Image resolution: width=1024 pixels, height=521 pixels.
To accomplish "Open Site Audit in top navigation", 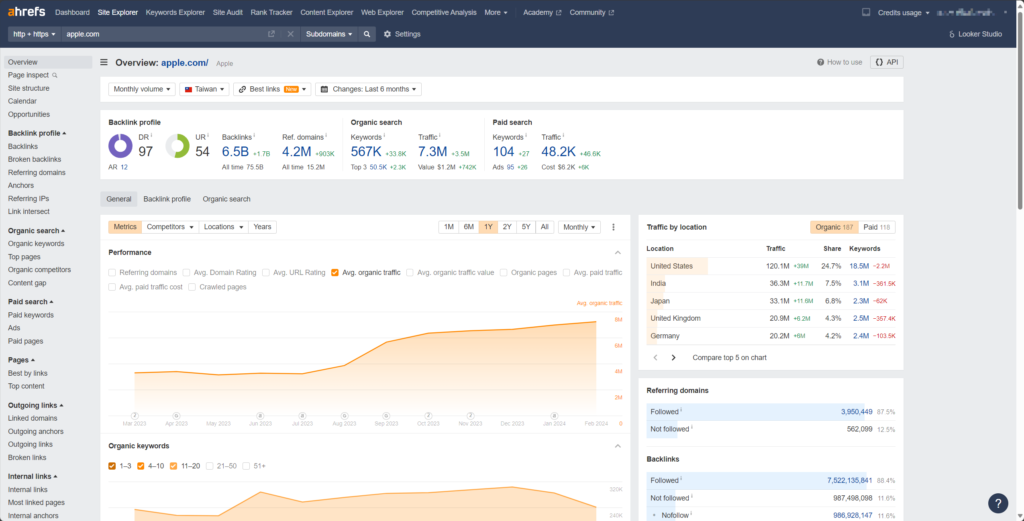I will pos(228,12).
